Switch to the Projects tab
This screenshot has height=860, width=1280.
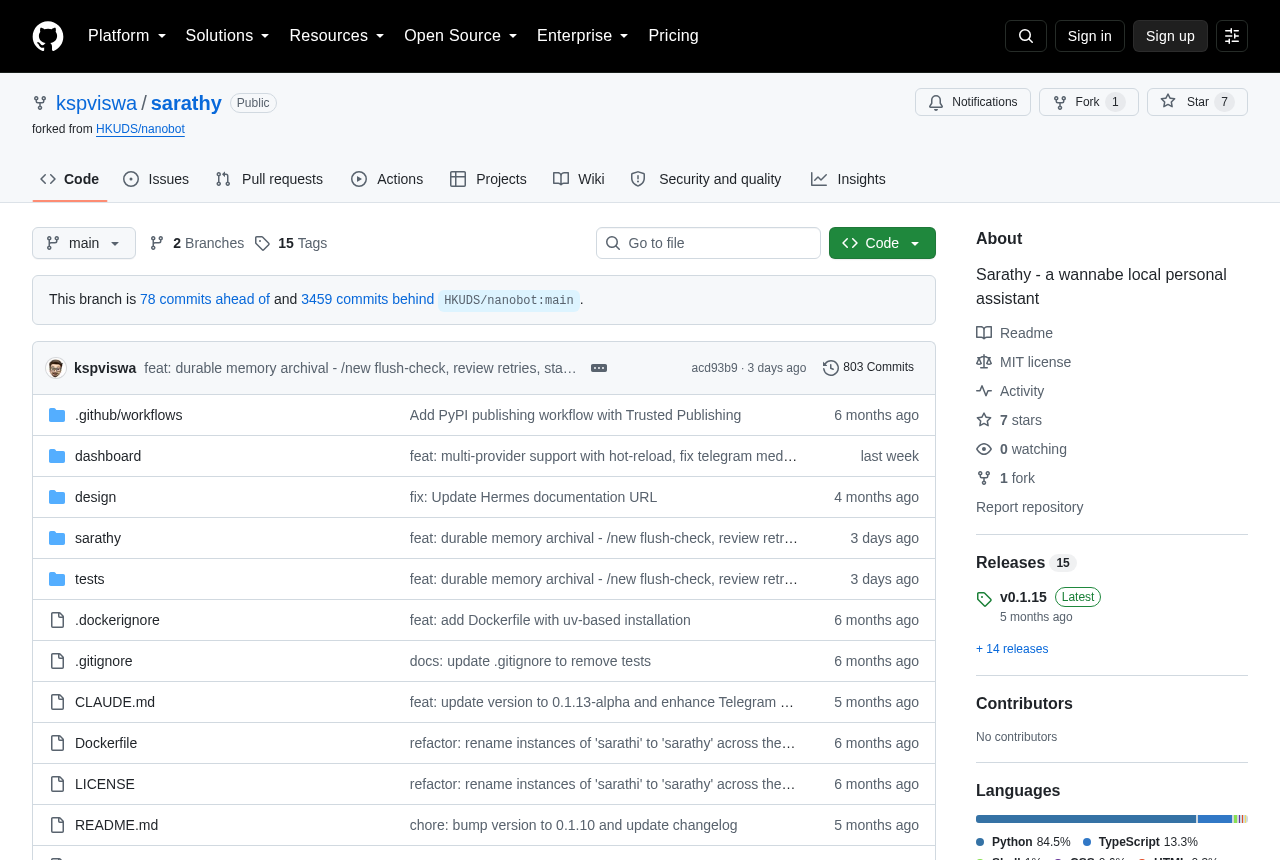tap(488, 179)
